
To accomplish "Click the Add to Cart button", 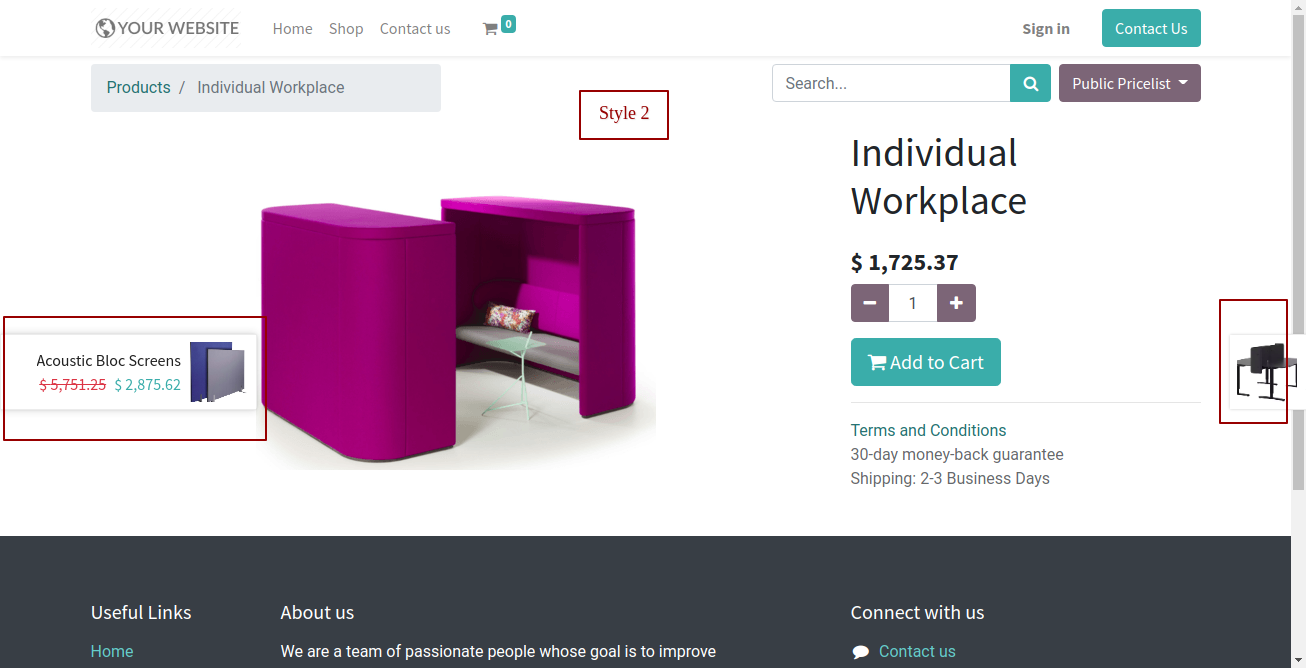I will pos(926,362).
